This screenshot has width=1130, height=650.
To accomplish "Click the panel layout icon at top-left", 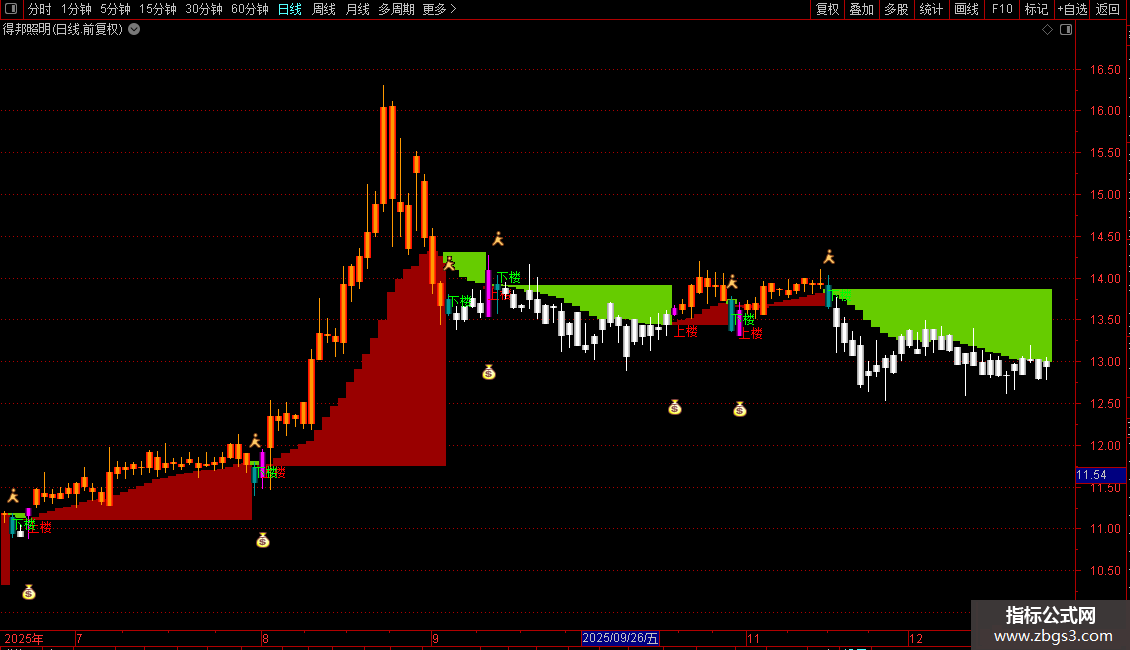I will [11, 9].
